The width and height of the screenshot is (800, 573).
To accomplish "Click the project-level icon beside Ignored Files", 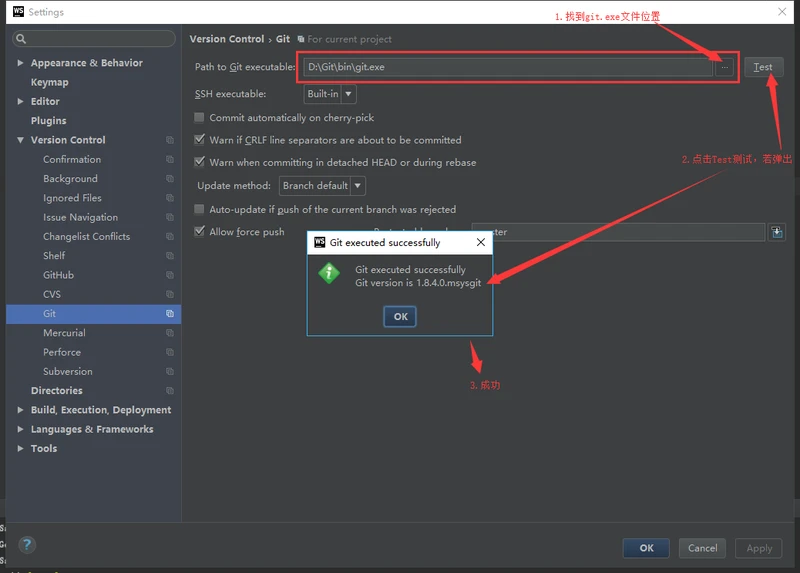I will point(170,198).
